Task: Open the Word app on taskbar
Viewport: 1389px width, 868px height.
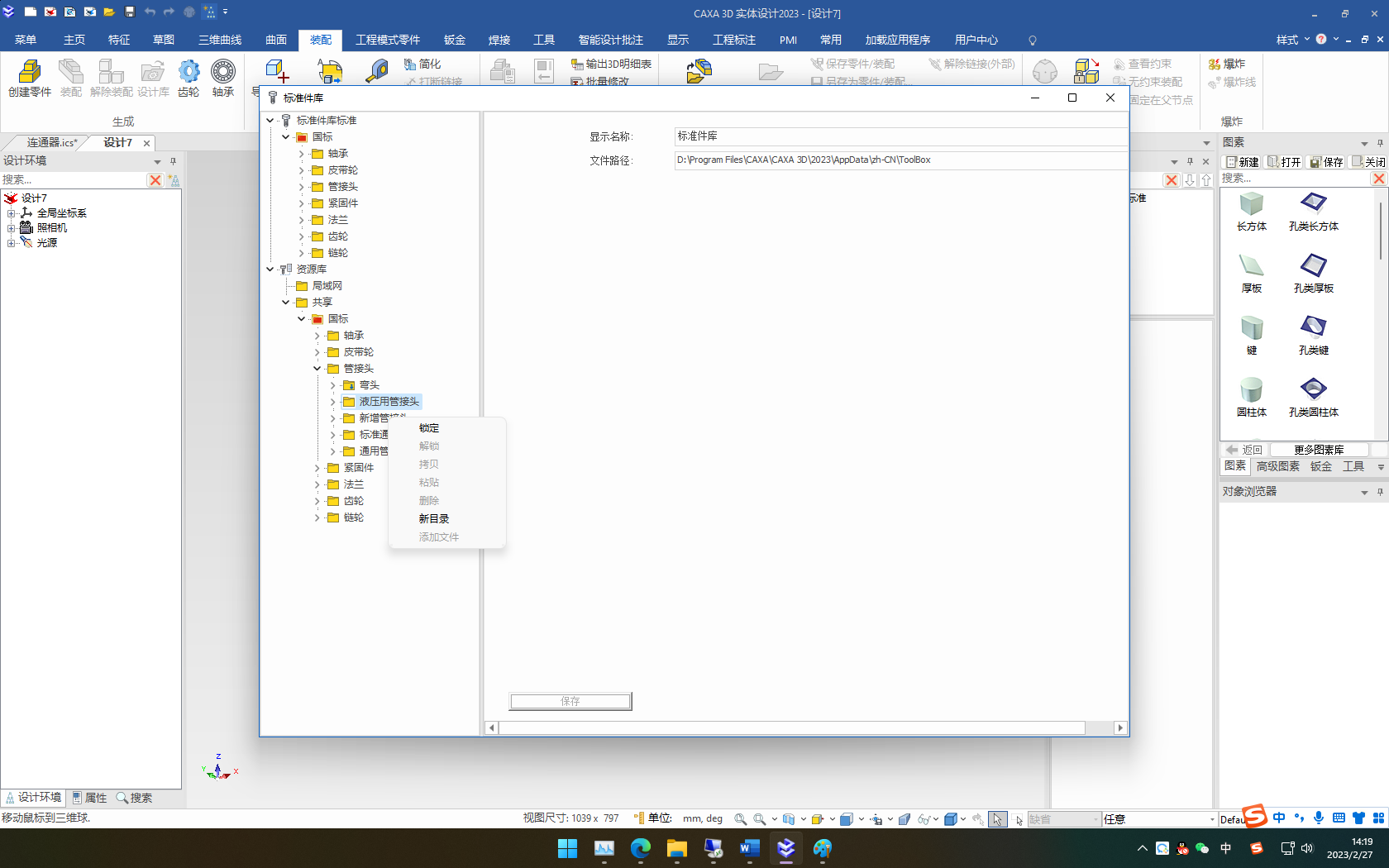Action: (750, 848)
